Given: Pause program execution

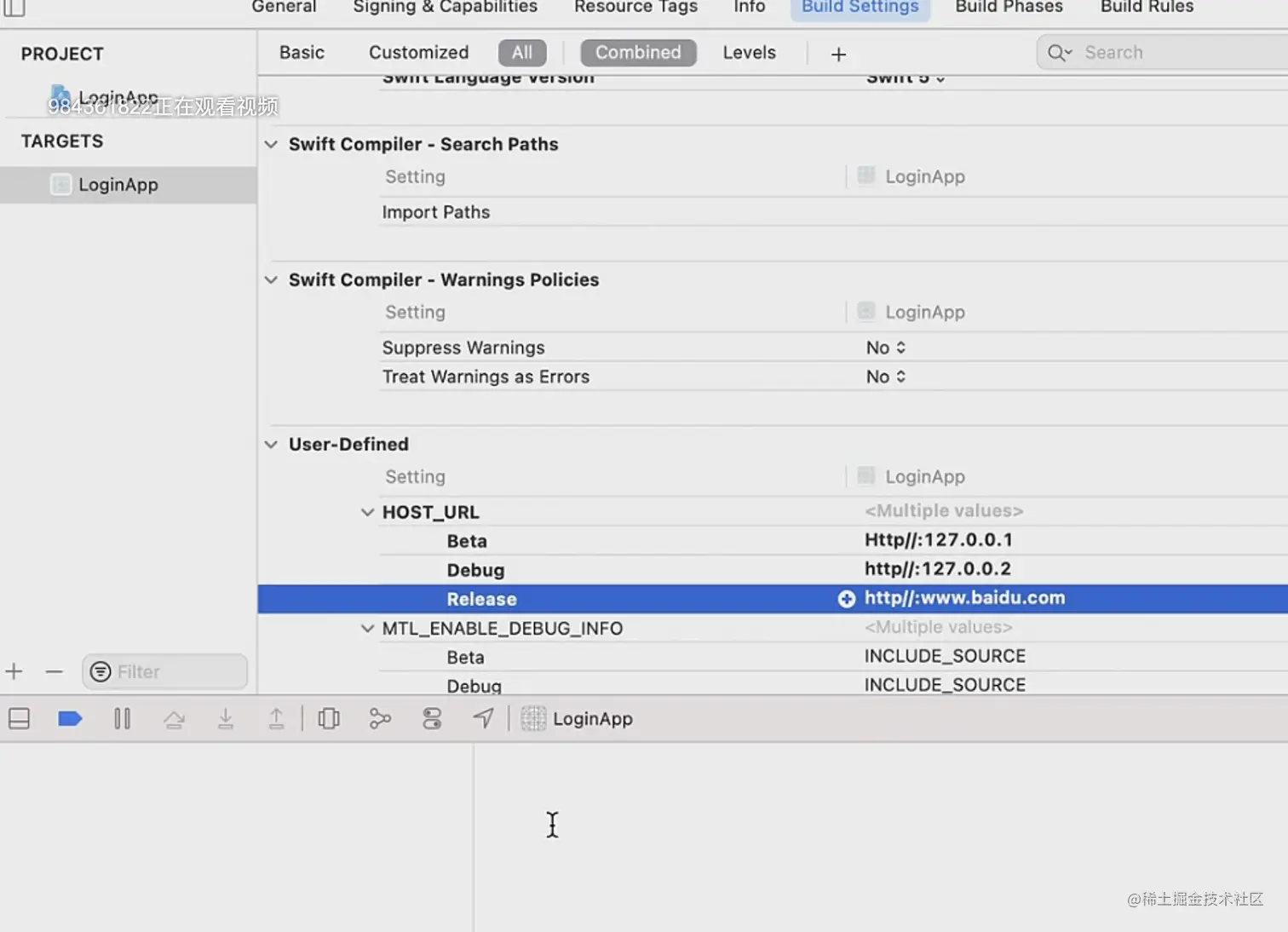Looking at the screenshot, I should (x=122, y=719).
